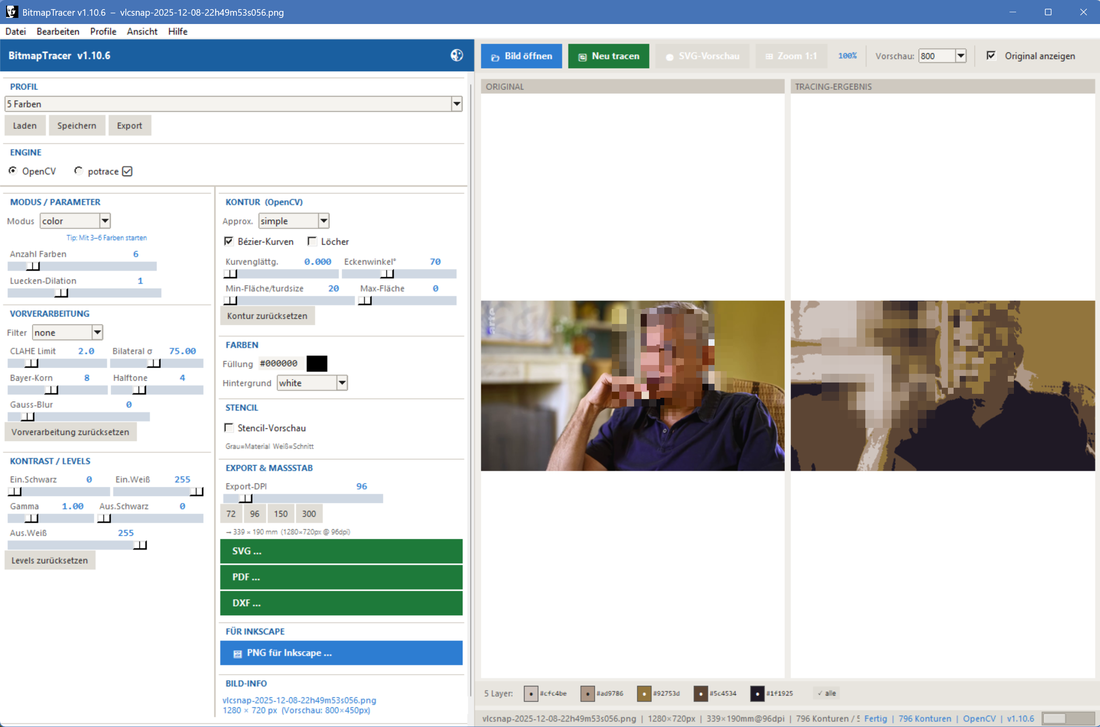This screenshot has width=1100, height=727.
Task: Click the Laden profile button
Action: [x=25, y=126]
